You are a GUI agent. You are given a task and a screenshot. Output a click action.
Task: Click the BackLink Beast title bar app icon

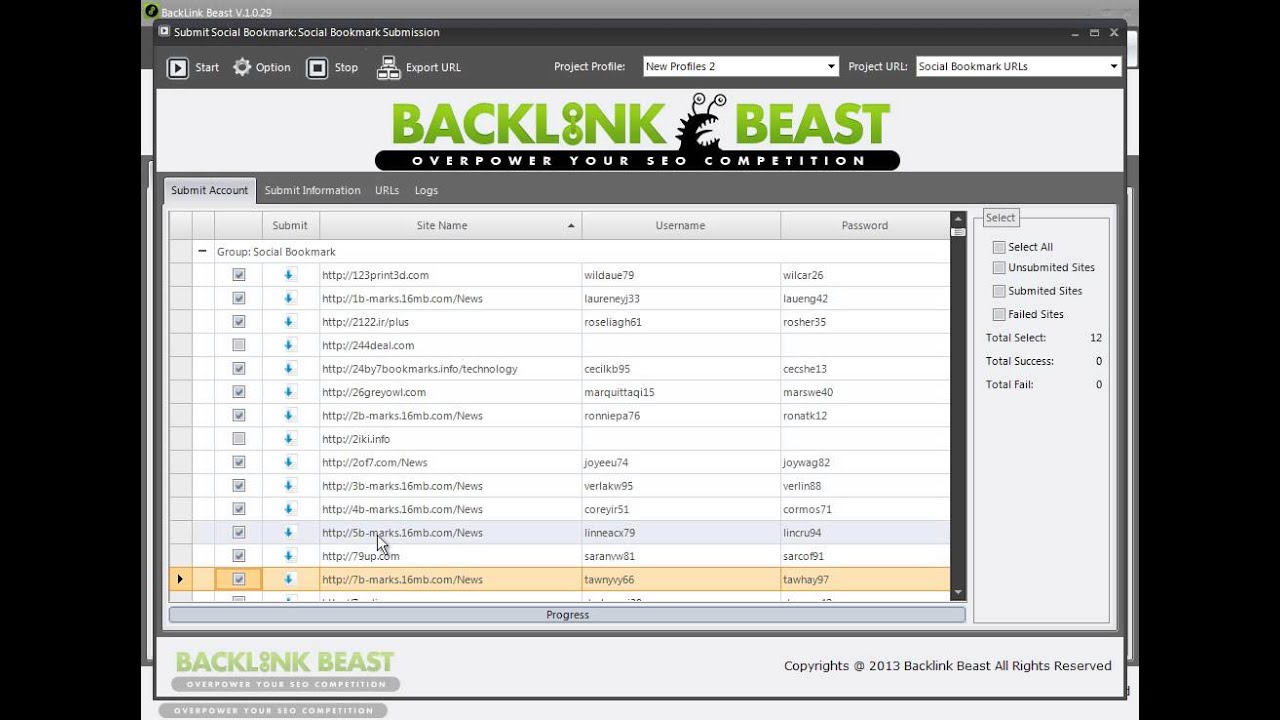coord(152,11)
